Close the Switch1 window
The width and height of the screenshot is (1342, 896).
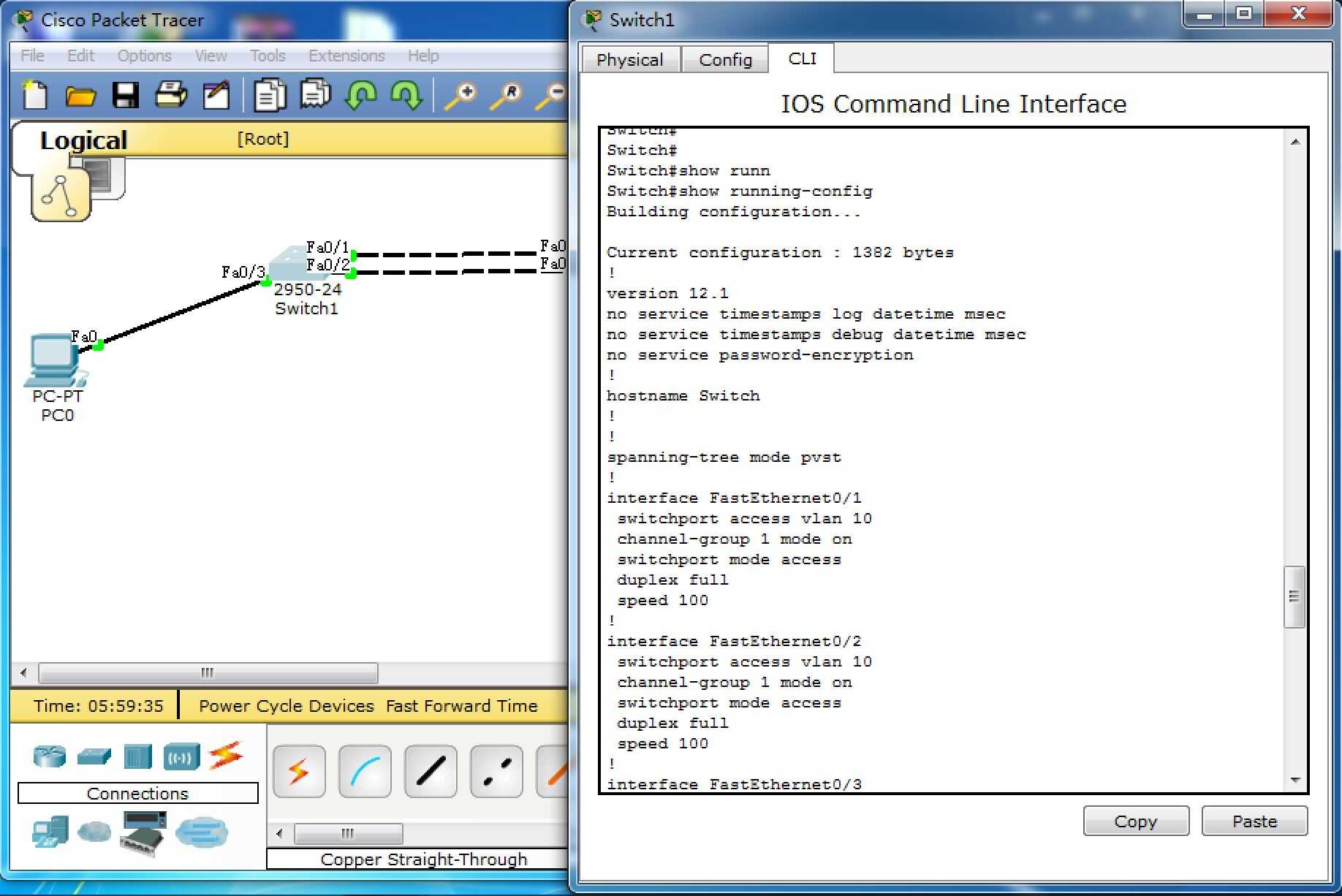(1298, 14)
